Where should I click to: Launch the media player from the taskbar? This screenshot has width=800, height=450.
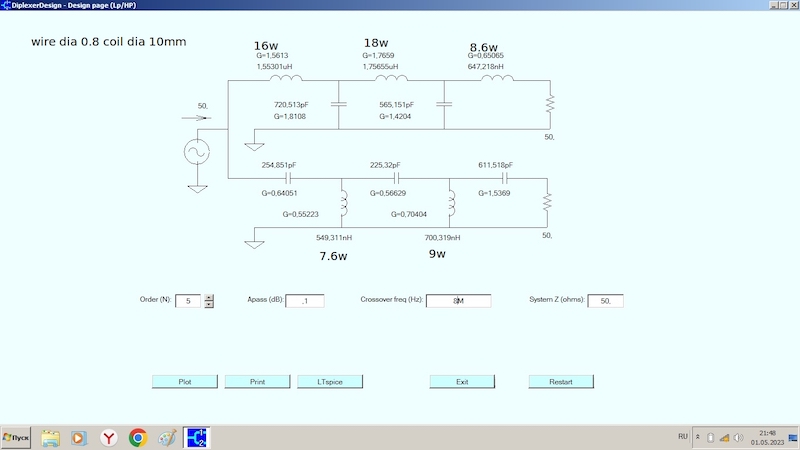click(x=79, y=437)
